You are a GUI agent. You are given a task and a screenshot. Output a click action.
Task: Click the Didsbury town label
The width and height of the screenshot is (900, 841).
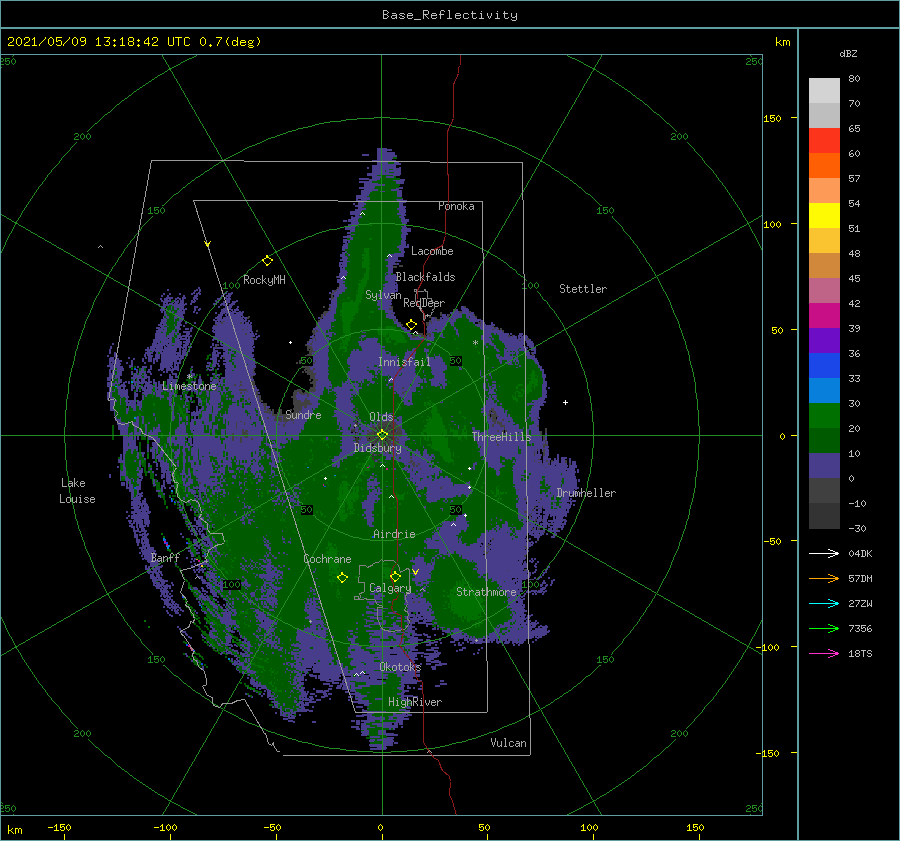(377, 448)
